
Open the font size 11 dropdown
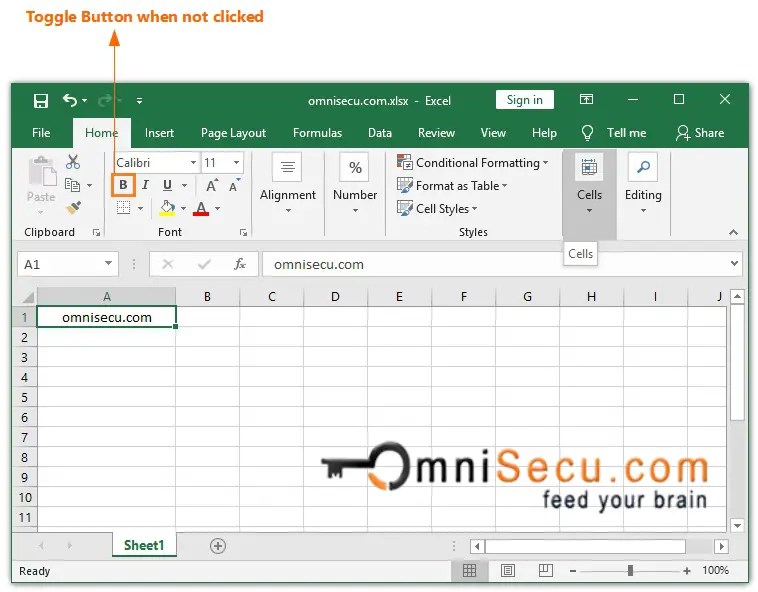(236, 162)
